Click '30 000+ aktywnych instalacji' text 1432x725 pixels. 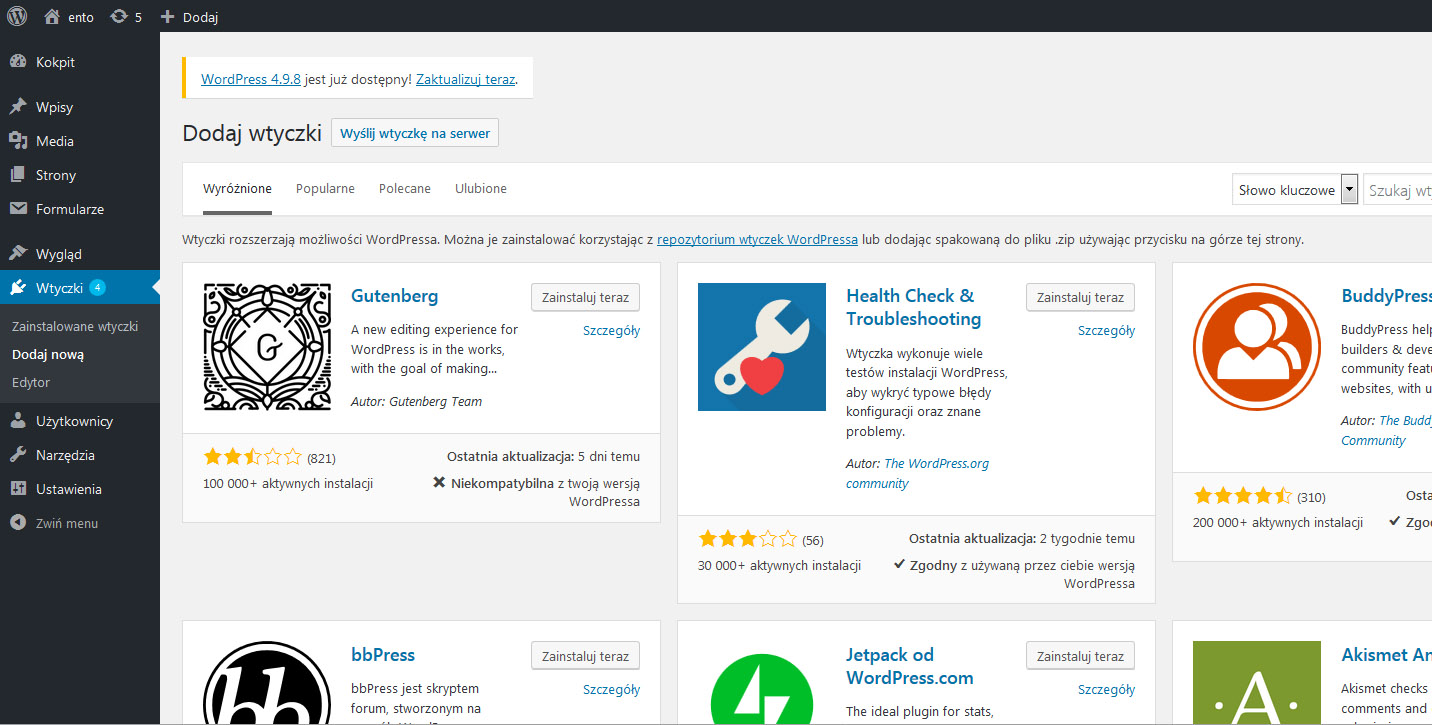(x=779, y=565)
